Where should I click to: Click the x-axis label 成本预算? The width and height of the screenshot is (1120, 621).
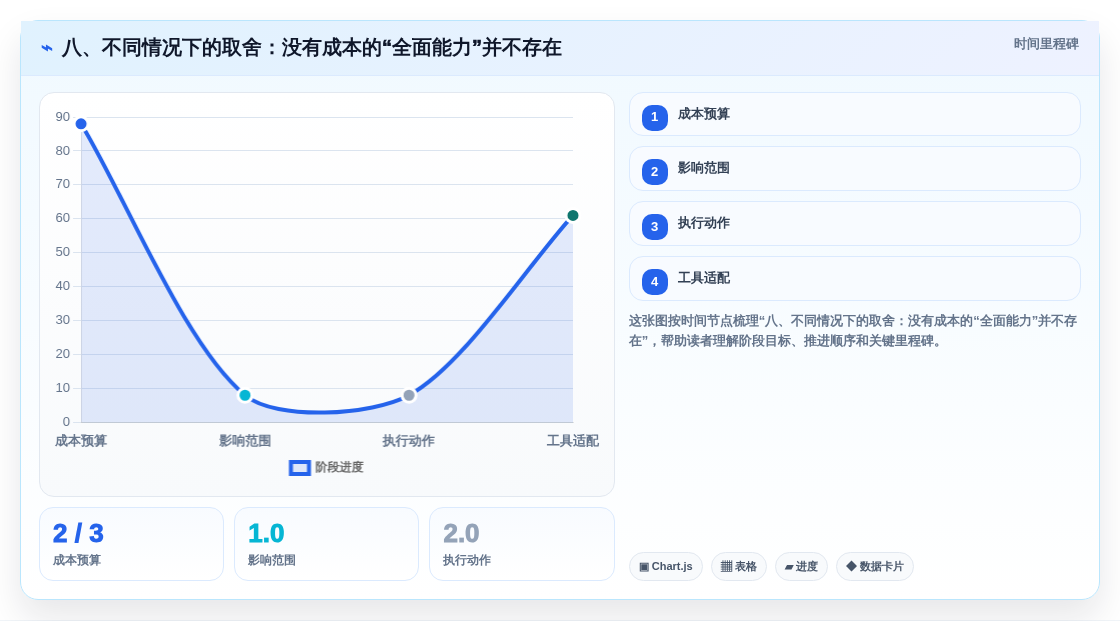coord(81,441)
